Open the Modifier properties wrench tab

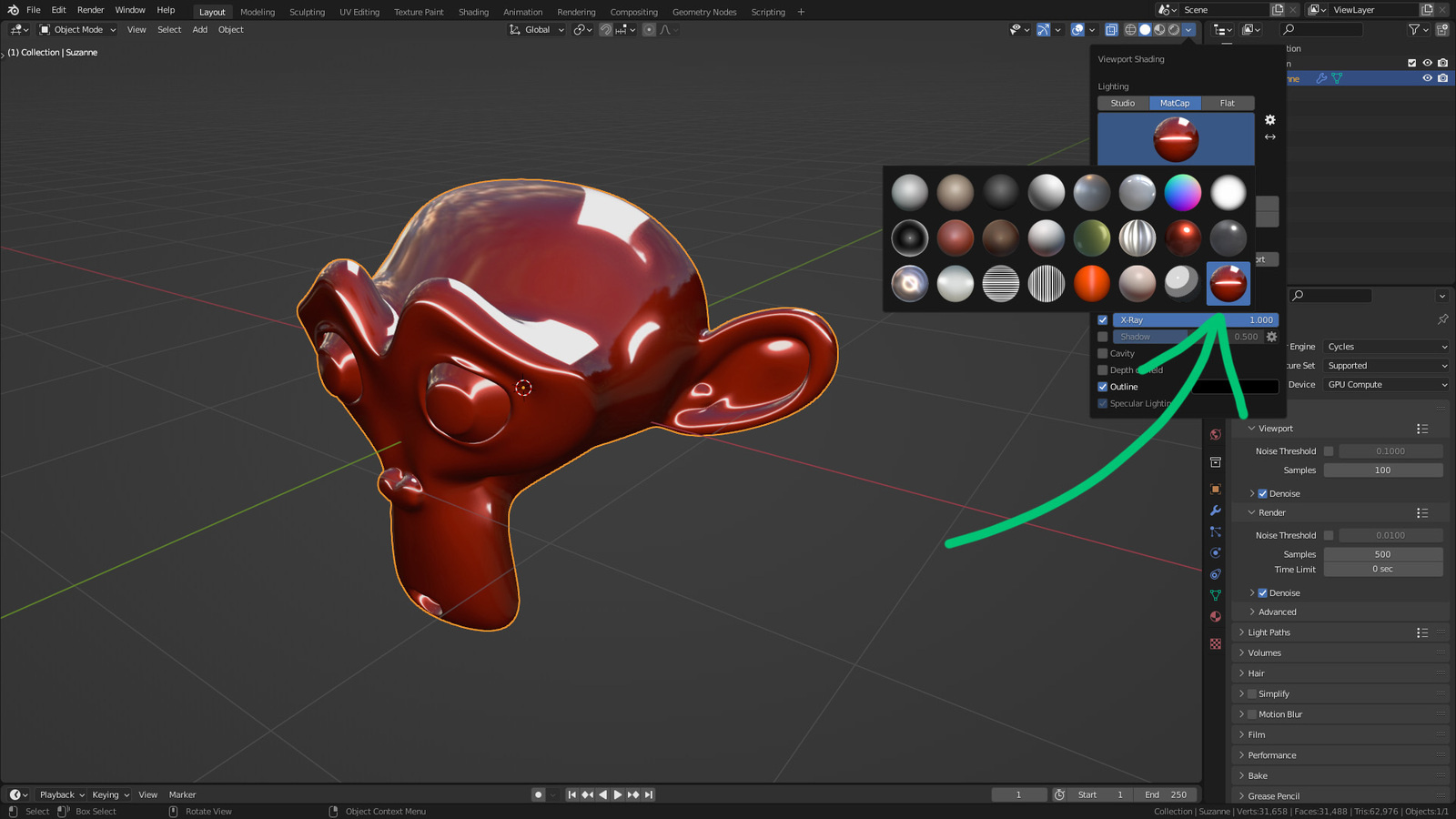click(x=1215, y=511)
